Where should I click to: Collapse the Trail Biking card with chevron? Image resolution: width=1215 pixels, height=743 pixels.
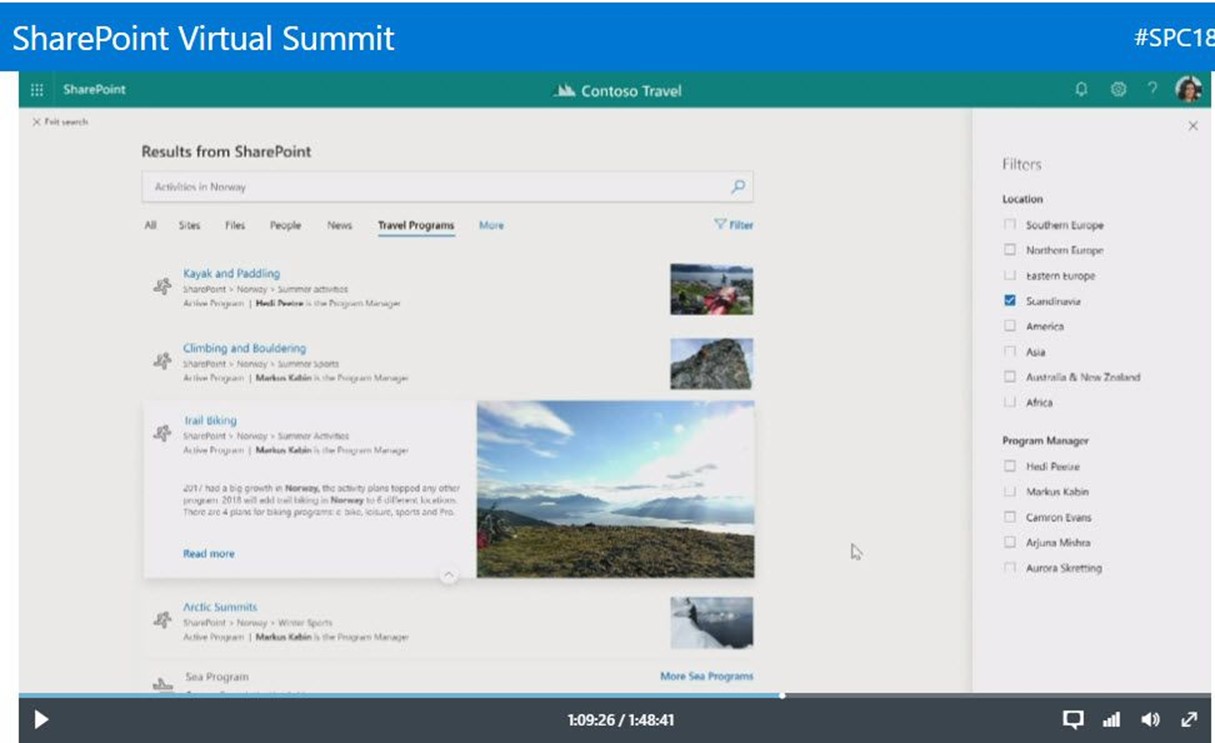click(x=448, y=575)
